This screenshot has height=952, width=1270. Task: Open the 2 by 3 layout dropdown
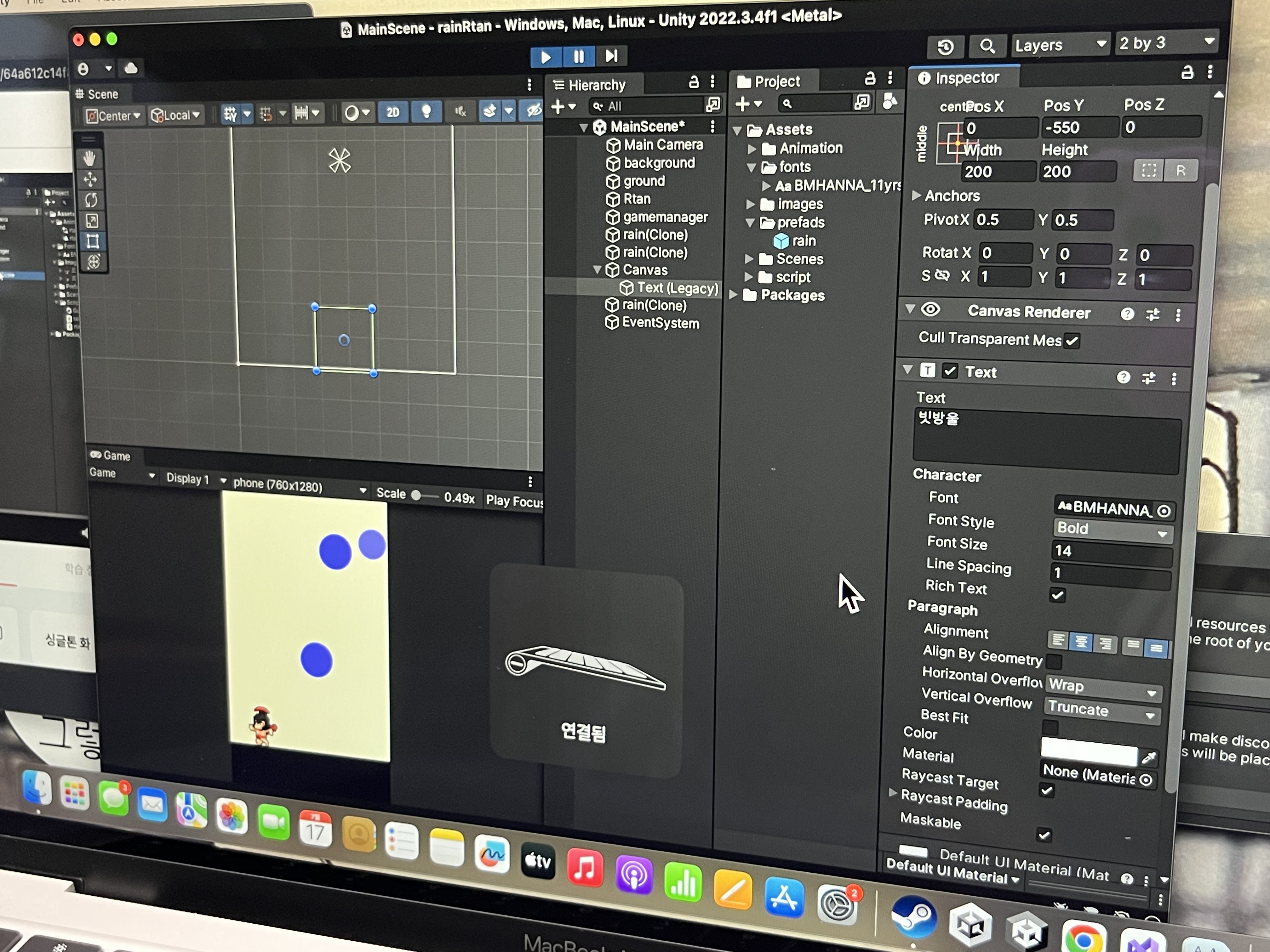(x=1167, y=42)
